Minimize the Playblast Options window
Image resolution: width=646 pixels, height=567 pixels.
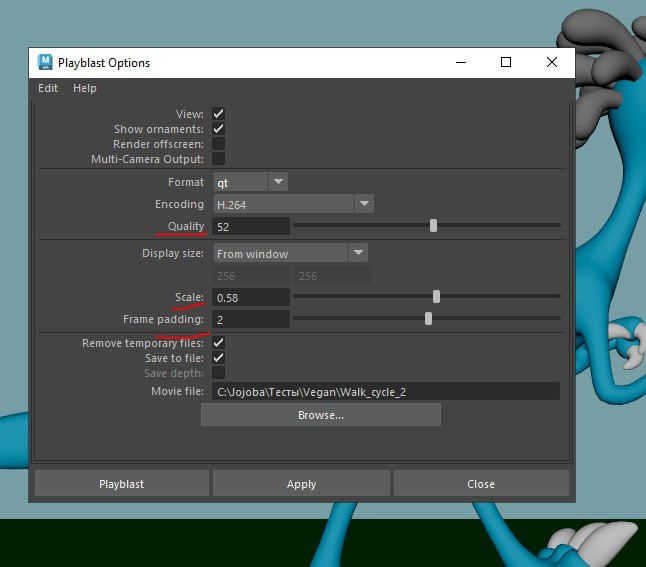click(x=461, y=63)
